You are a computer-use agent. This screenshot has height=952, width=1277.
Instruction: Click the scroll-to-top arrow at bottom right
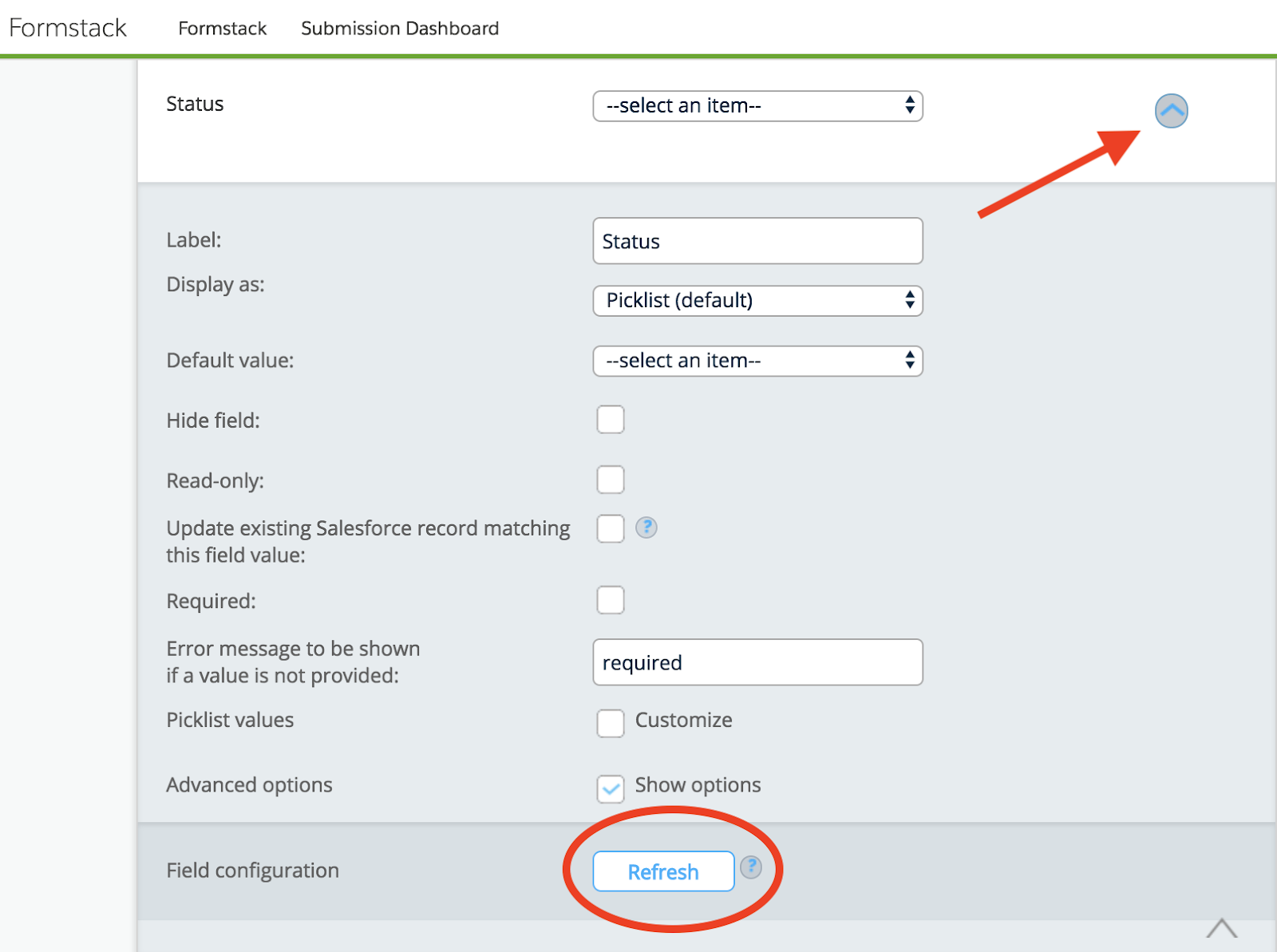pyautogui.click(x=1221, y=928)
